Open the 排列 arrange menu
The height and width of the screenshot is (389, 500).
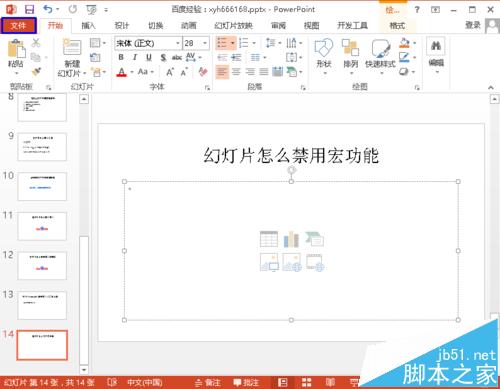(x=351, y=55)
